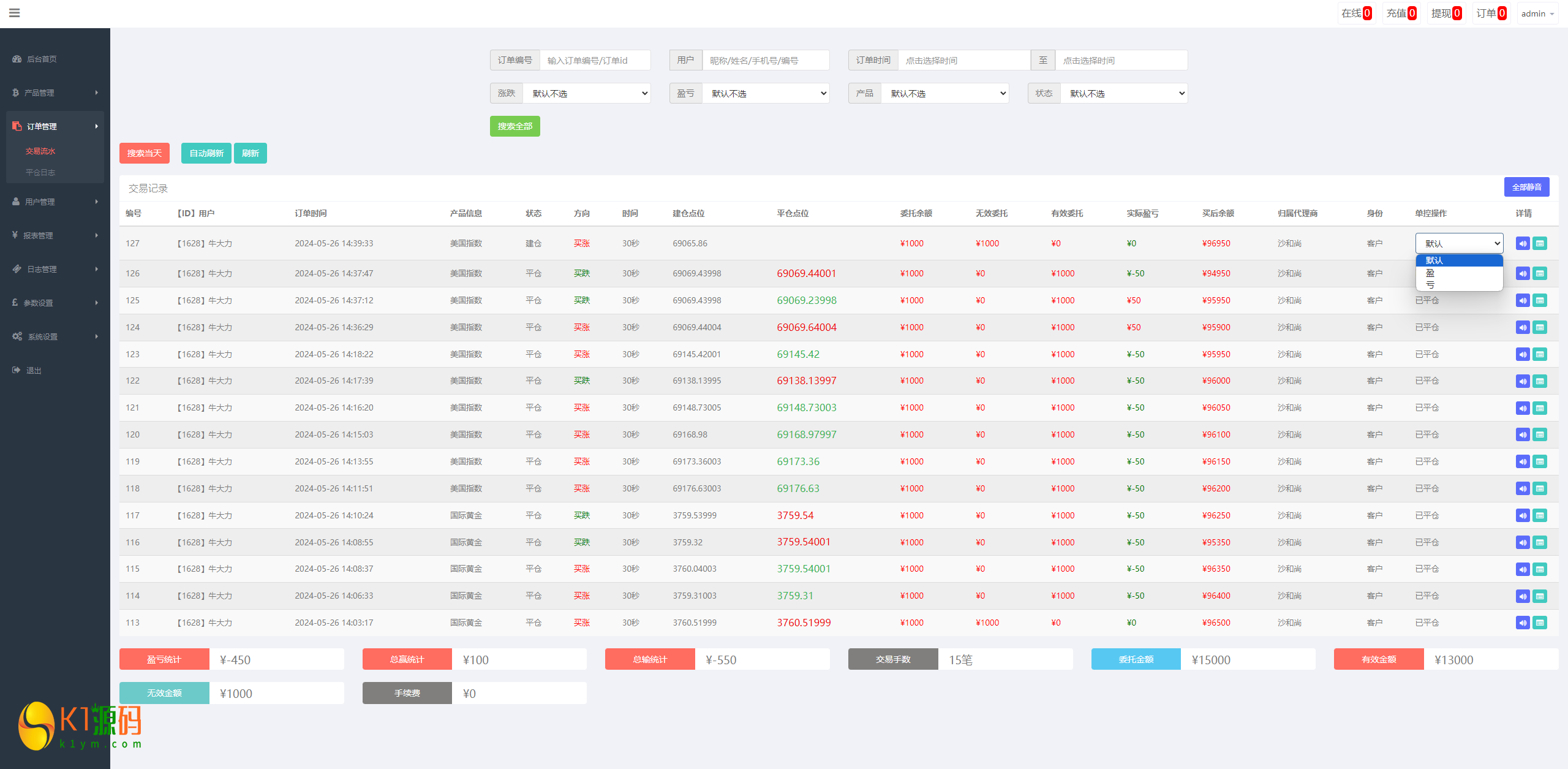Click sound icon for order 117
The height and width of the screenshot is (769, 1568).
point(1523,516)
